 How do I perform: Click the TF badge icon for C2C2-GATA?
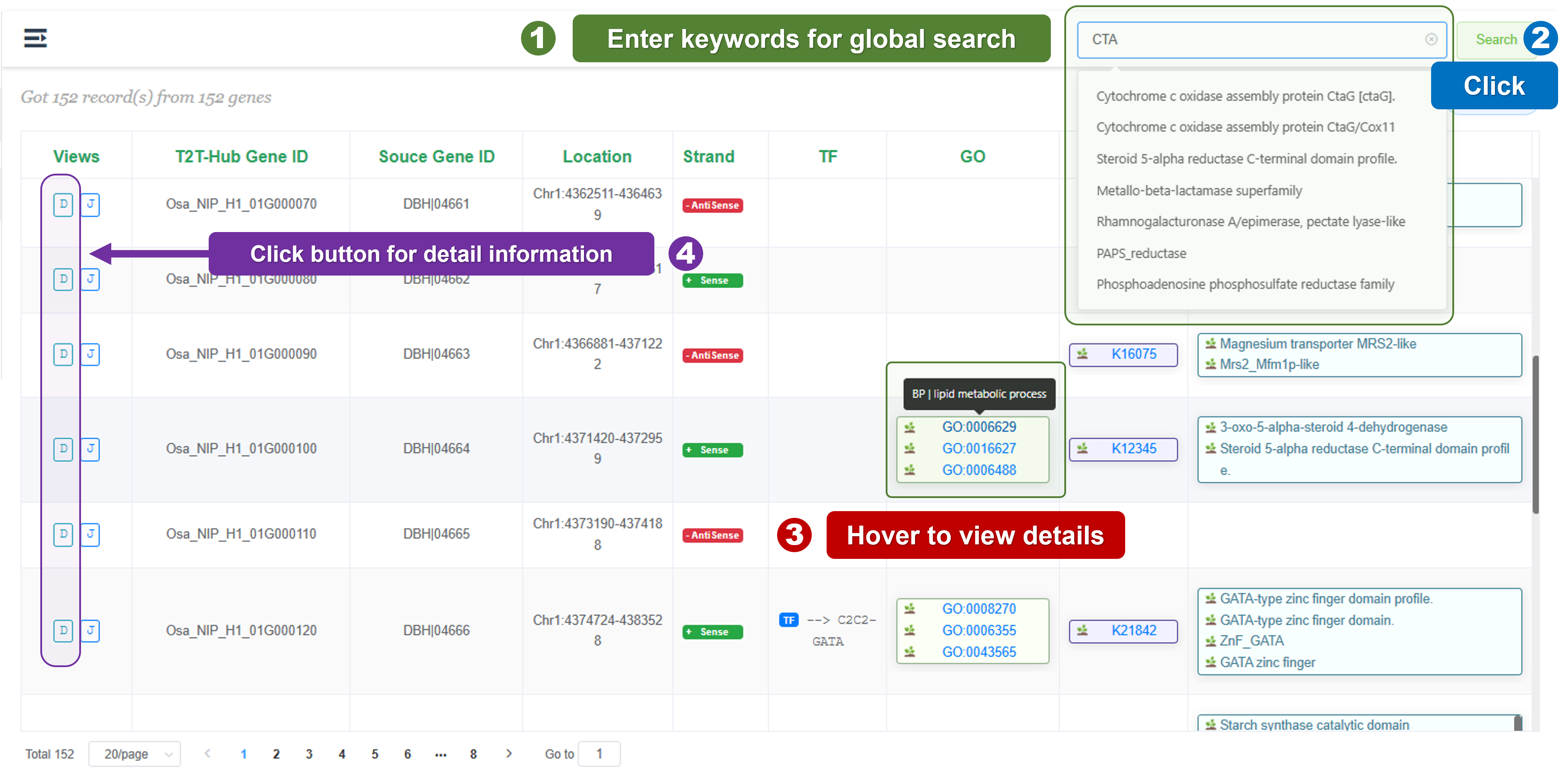tap(788, 620)
